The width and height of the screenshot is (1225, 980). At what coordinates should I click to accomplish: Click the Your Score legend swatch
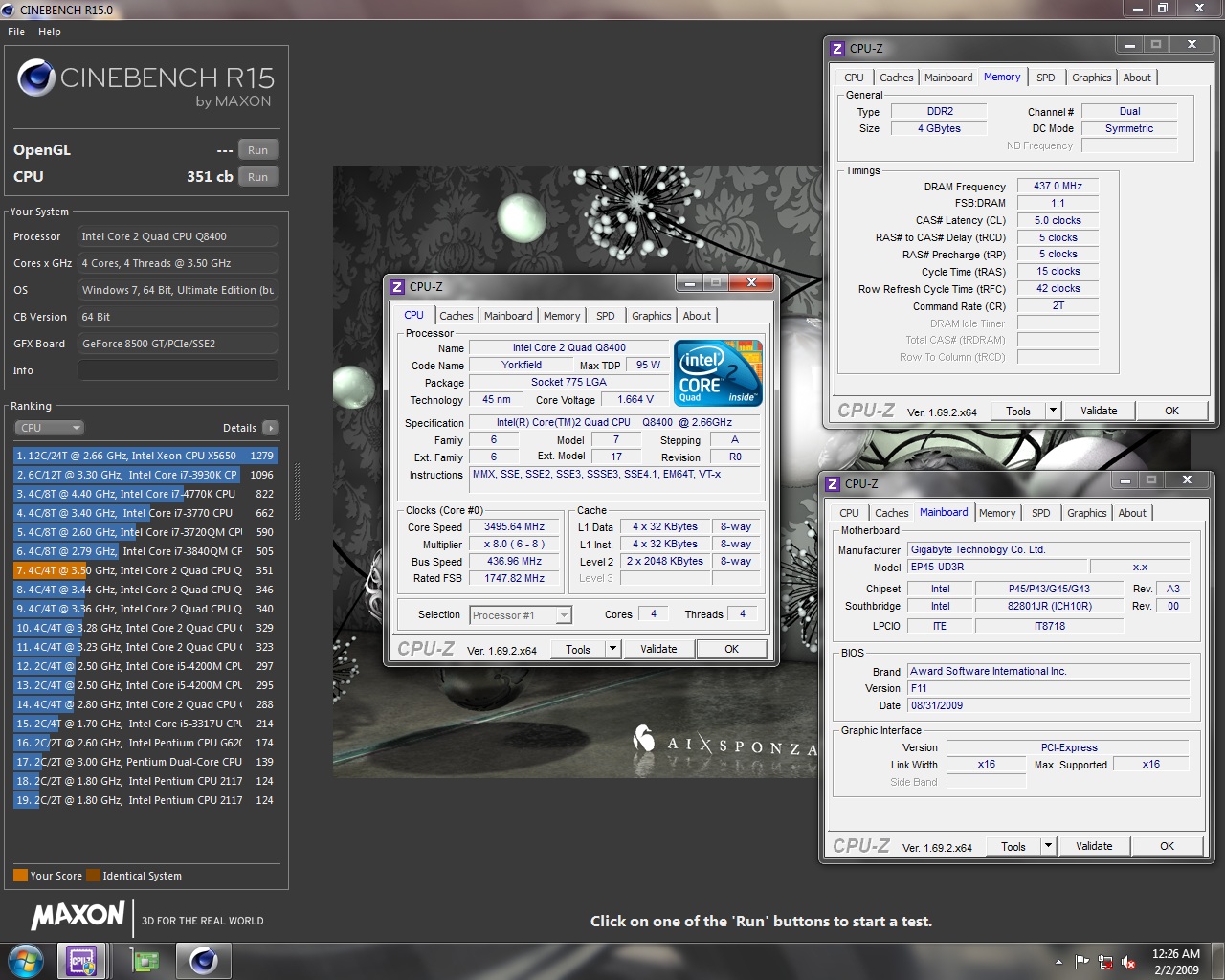(20, 876)
